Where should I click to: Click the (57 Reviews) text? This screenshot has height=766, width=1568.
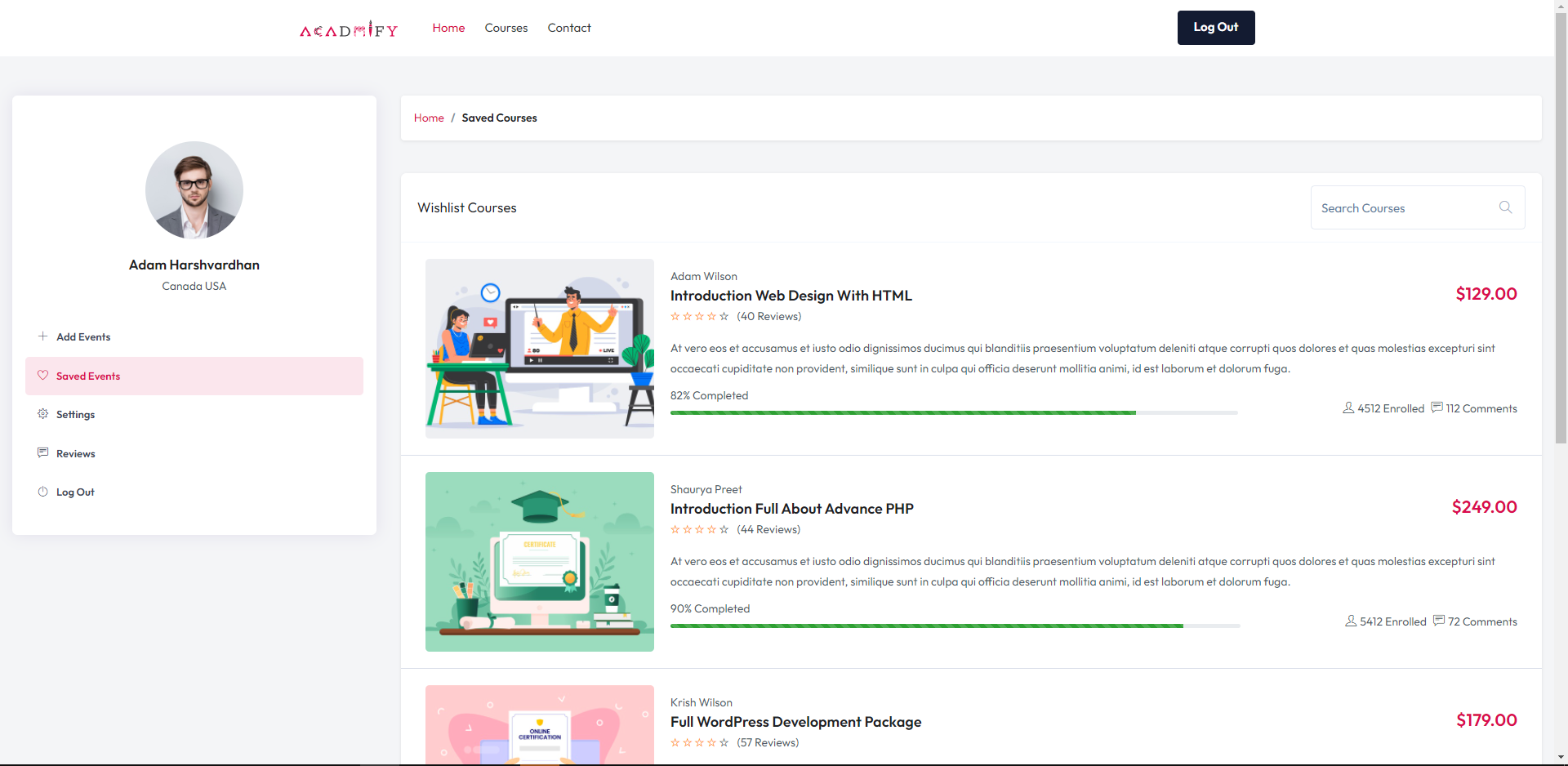coord(768,742)
